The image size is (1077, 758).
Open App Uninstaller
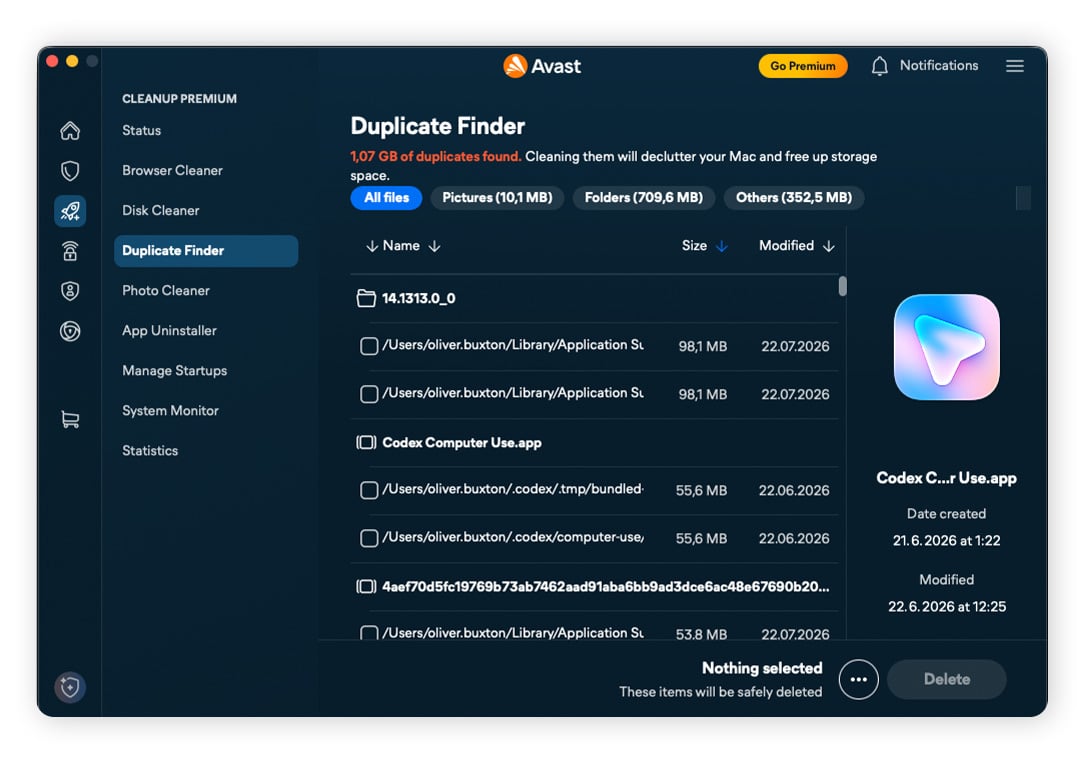pos(169,331)
